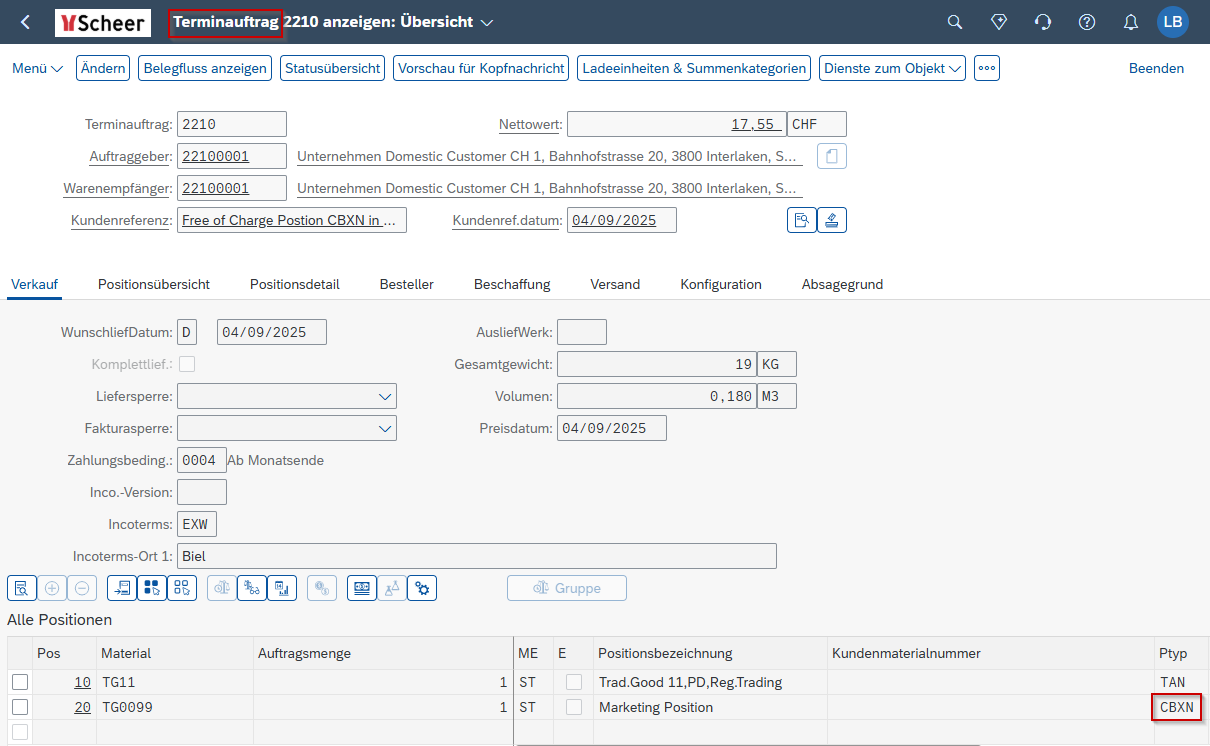Click the disabled flask configuration icon
Screen dimensions: 1210x746
coord(392,588)
